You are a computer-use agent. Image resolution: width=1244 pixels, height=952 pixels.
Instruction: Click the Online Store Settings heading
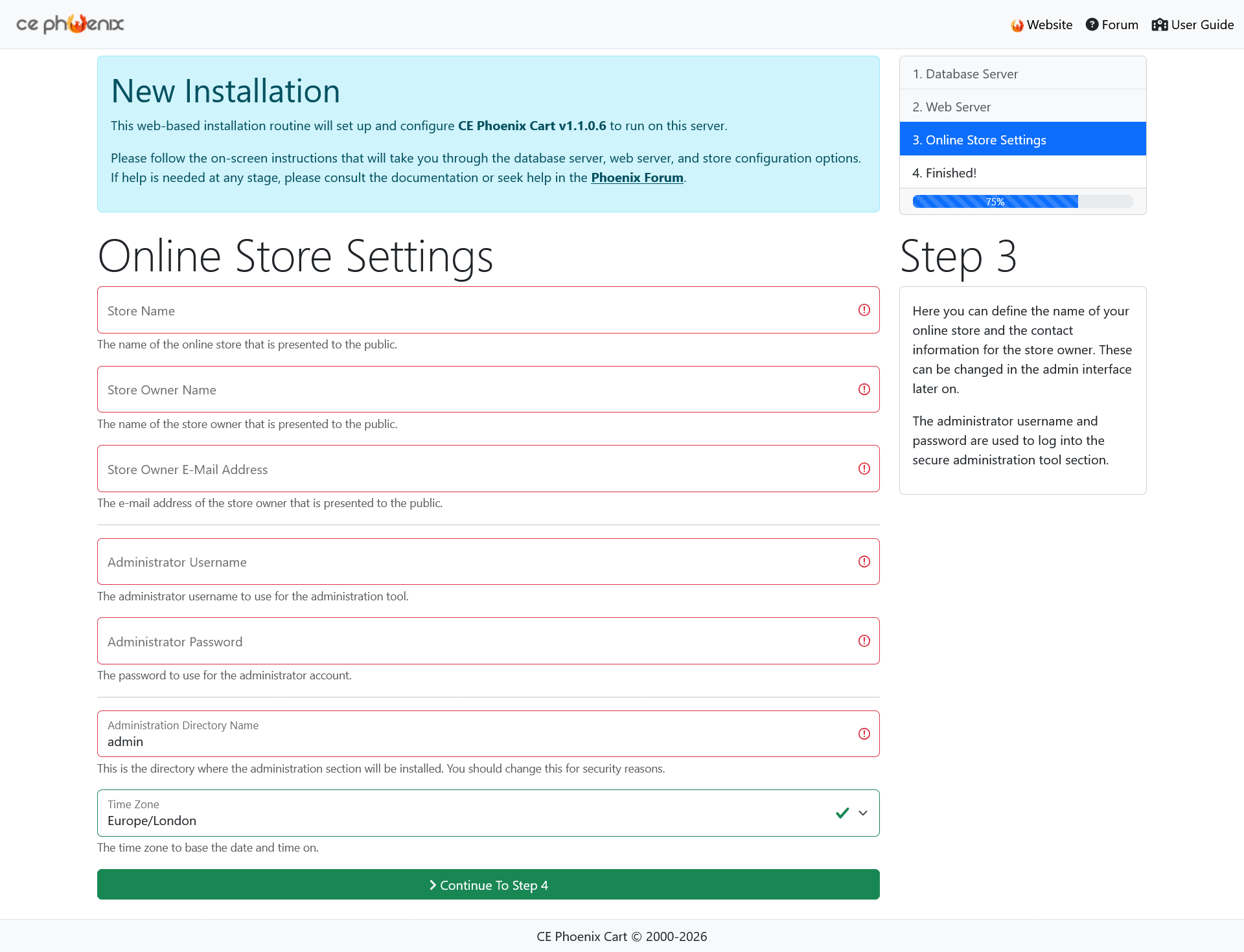tap(295, 256)
